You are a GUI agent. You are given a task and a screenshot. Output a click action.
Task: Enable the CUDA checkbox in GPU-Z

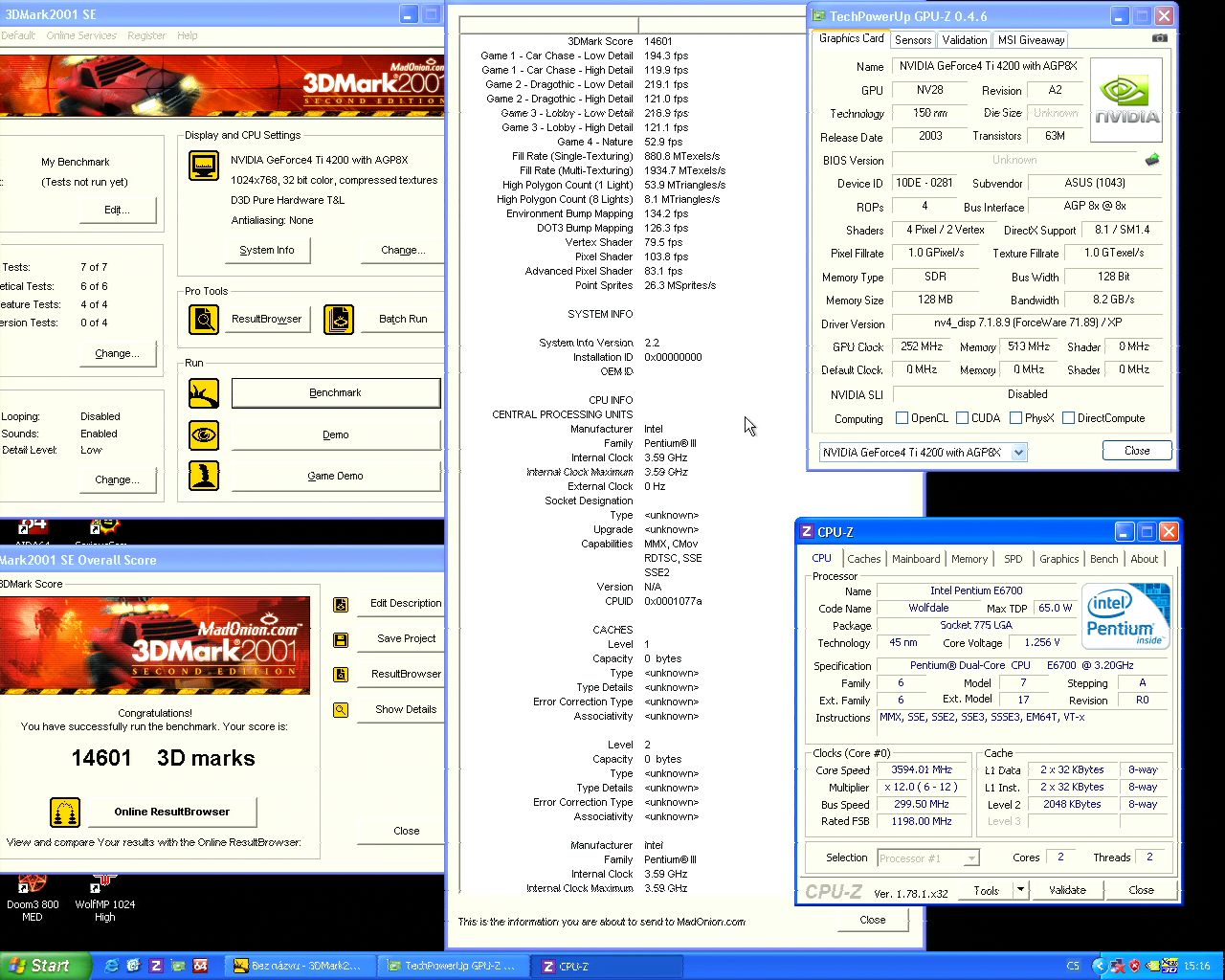coord(962,418)
